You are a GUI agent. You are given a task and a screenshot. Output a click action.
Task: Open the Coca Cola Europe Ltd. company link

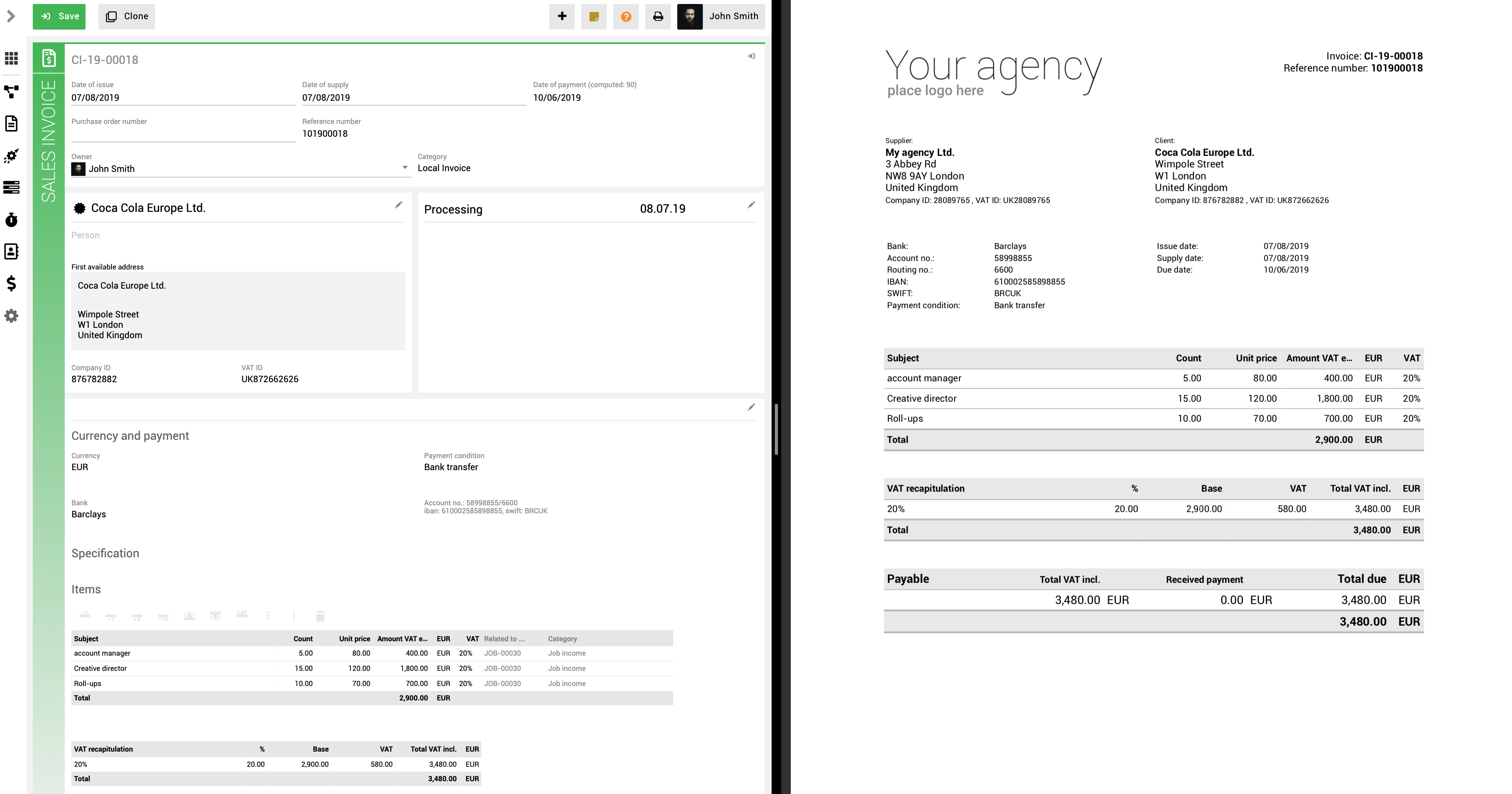coord(148,208)
